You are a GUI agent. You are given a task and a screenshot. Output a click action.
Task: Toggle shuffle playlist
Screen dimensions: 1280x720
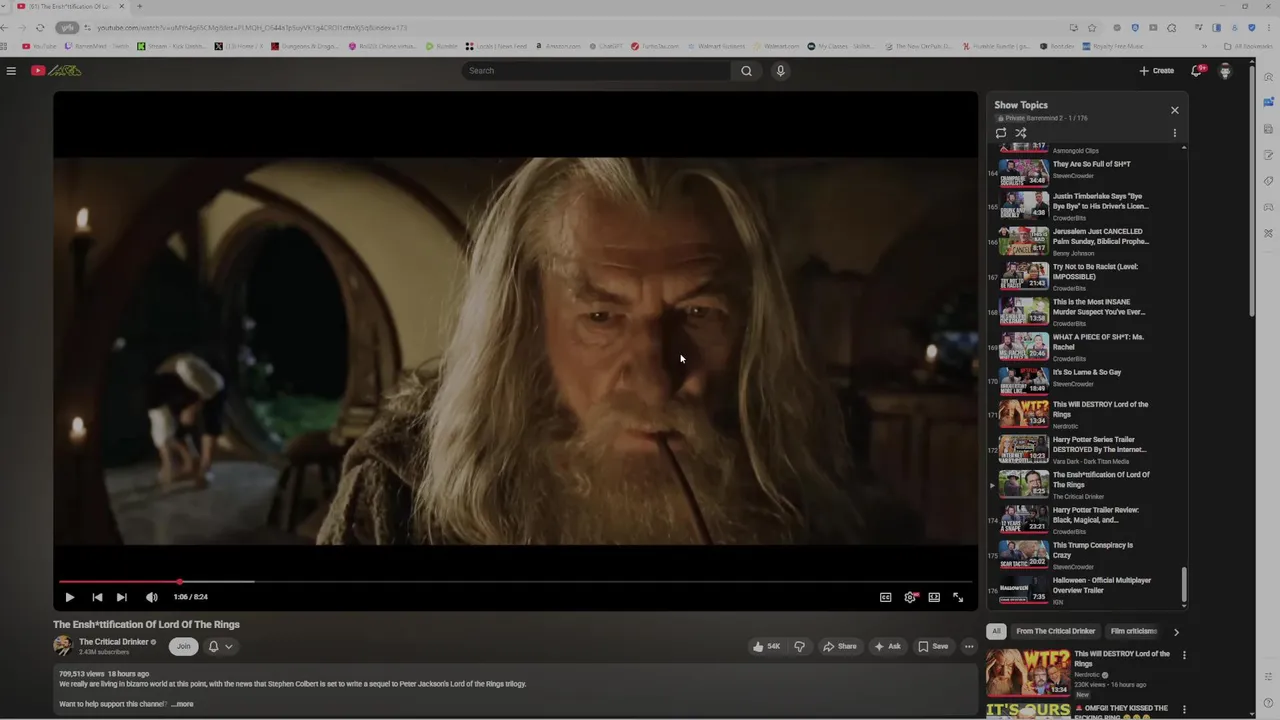point(1021,133)
